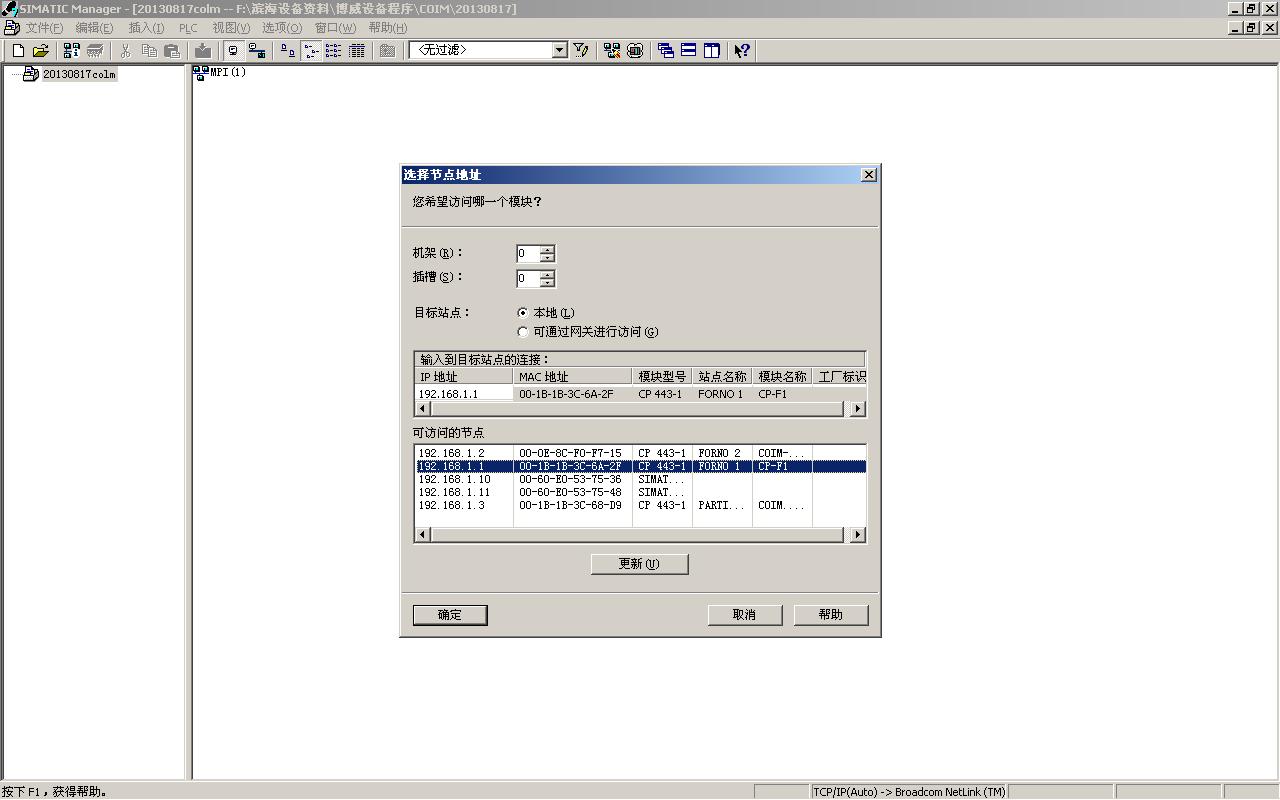
Task: Click the 模块名称 column header
Action: (x=782, y=377)
